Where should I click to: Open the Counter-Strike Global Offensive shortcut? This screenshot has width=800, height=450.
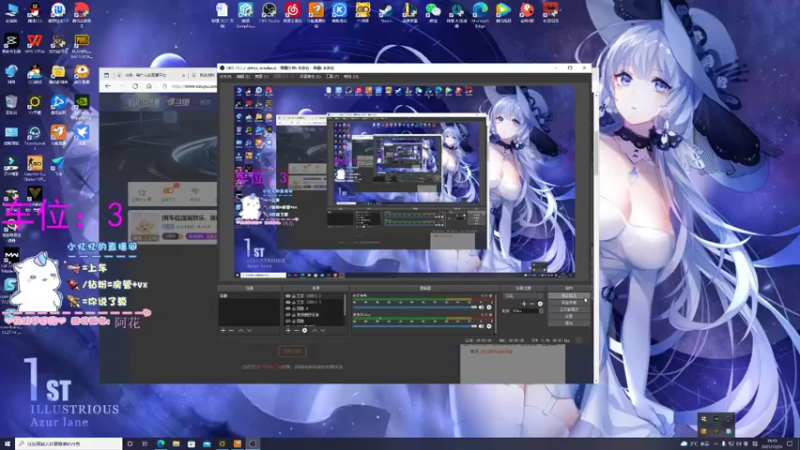click(35, 167)
